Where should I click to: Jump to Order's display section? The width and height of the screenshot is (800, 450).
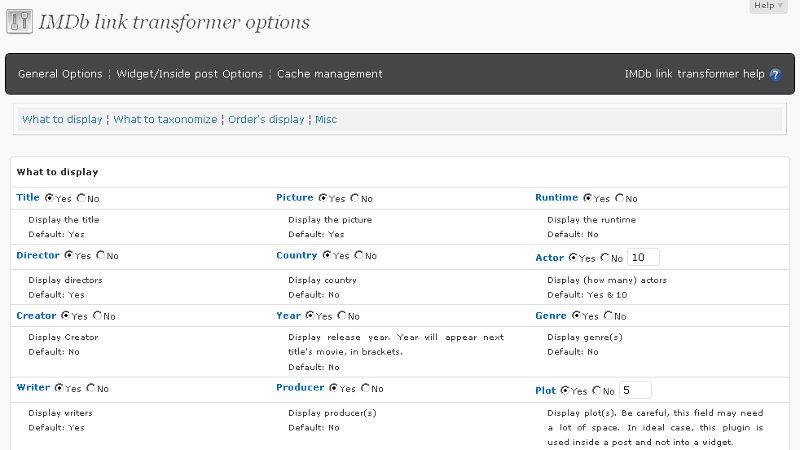click(x=266, y=119)
